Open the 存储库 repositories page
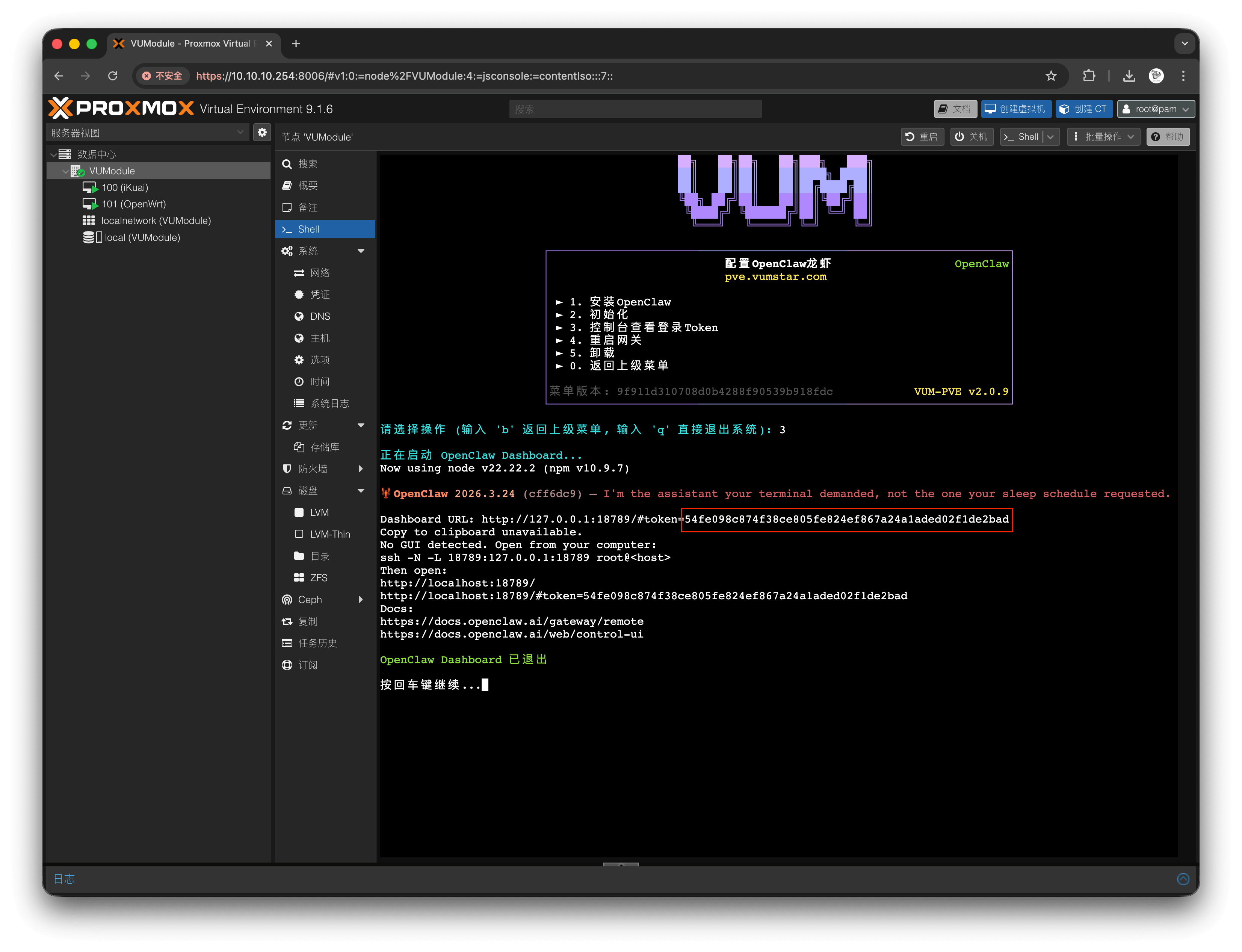The height and width of the screenshot is (952, 1242). click(x=325, y=447)
